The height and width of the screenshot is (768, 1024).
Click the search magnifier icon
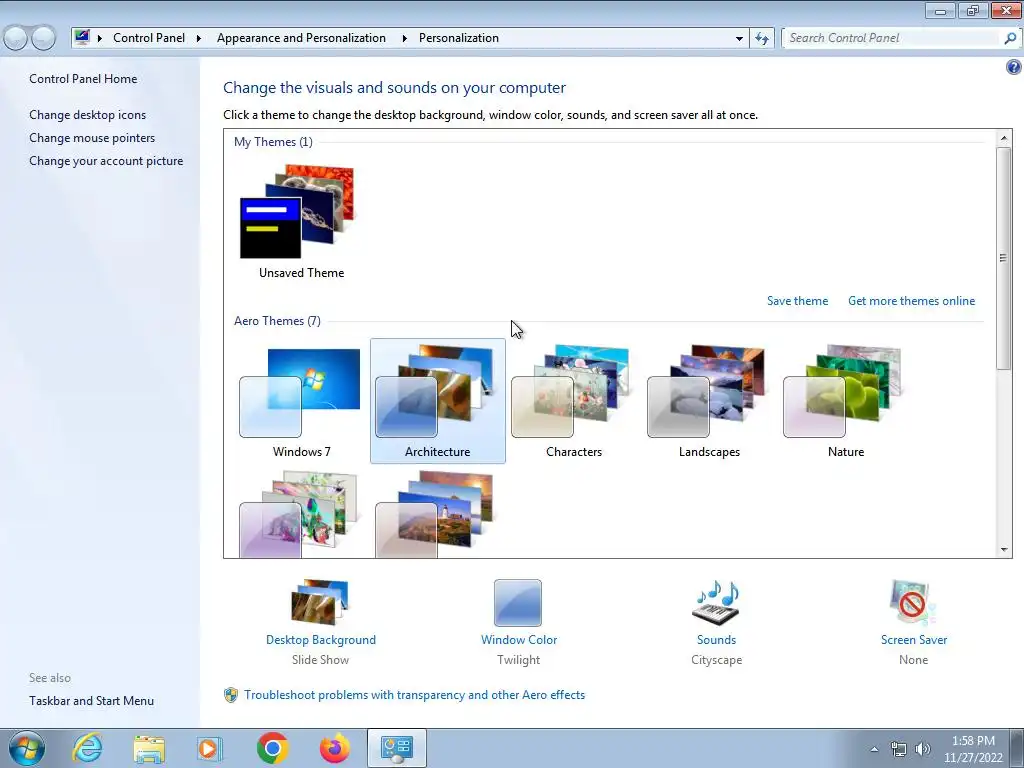1010,38
